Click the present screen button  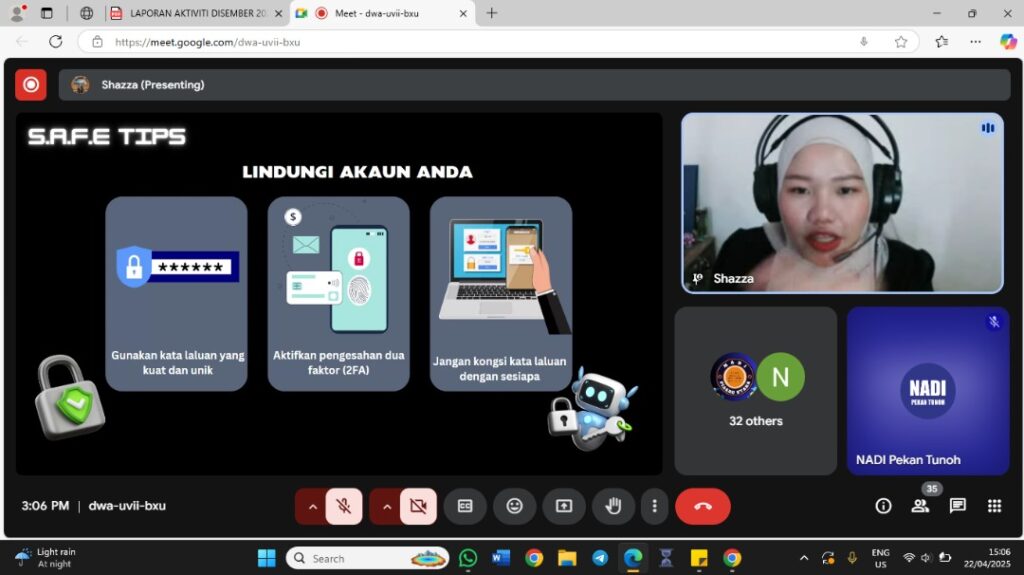tap(564, 506)
